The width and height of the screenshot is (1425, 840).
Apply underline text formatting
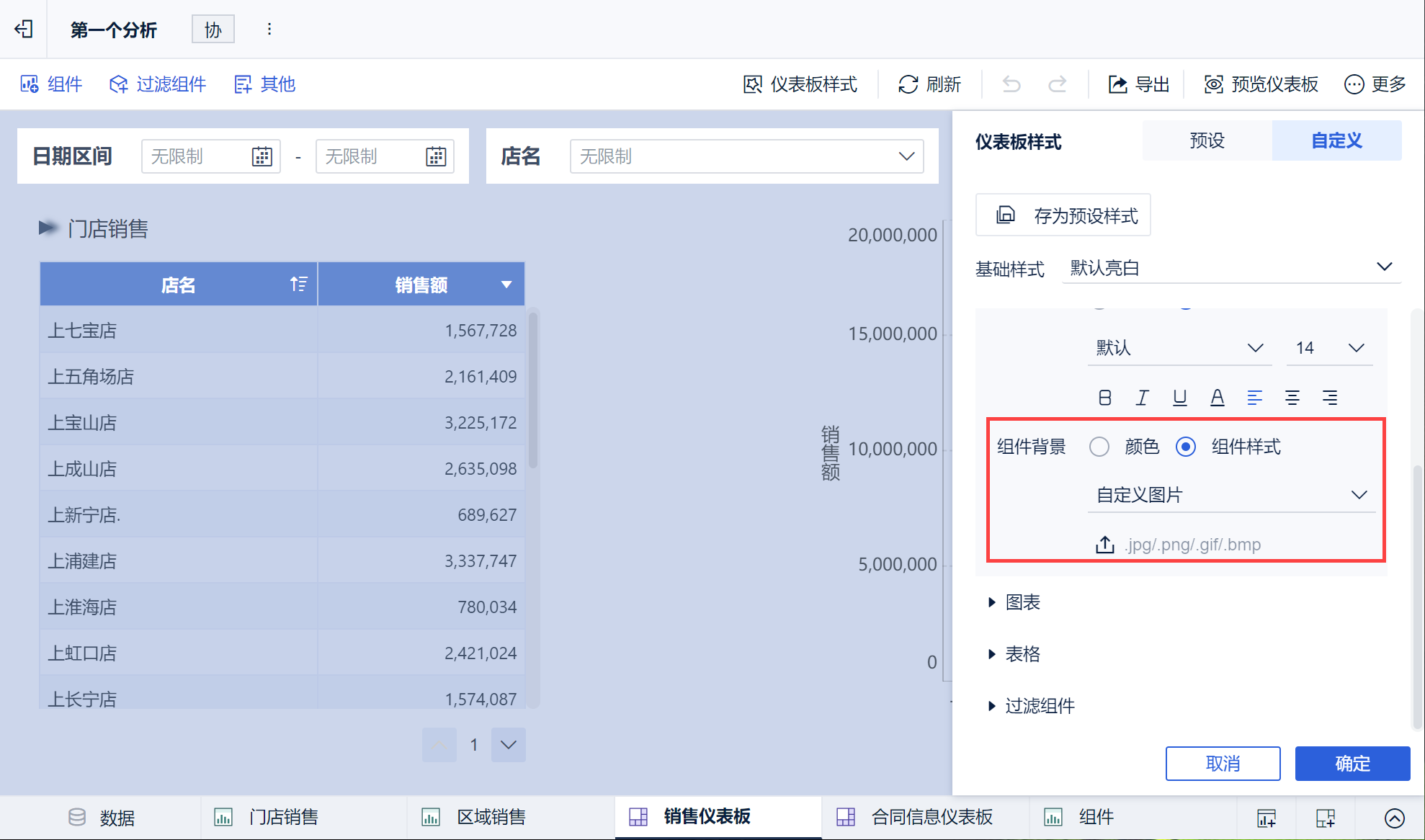(x=1179, y=397)
